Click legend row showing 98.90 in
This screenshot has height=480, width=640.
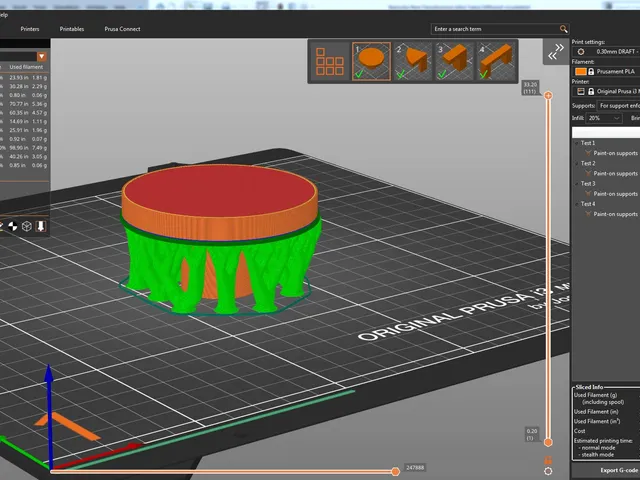coord(24,148)
